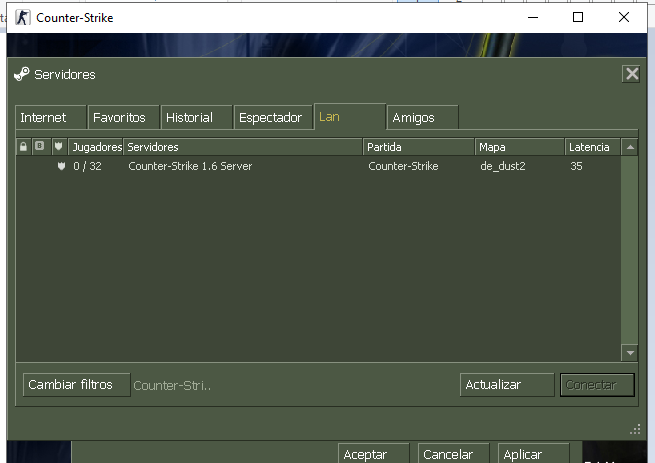Open the Favoritos tab
655x463 pixels.
[124, 117]
